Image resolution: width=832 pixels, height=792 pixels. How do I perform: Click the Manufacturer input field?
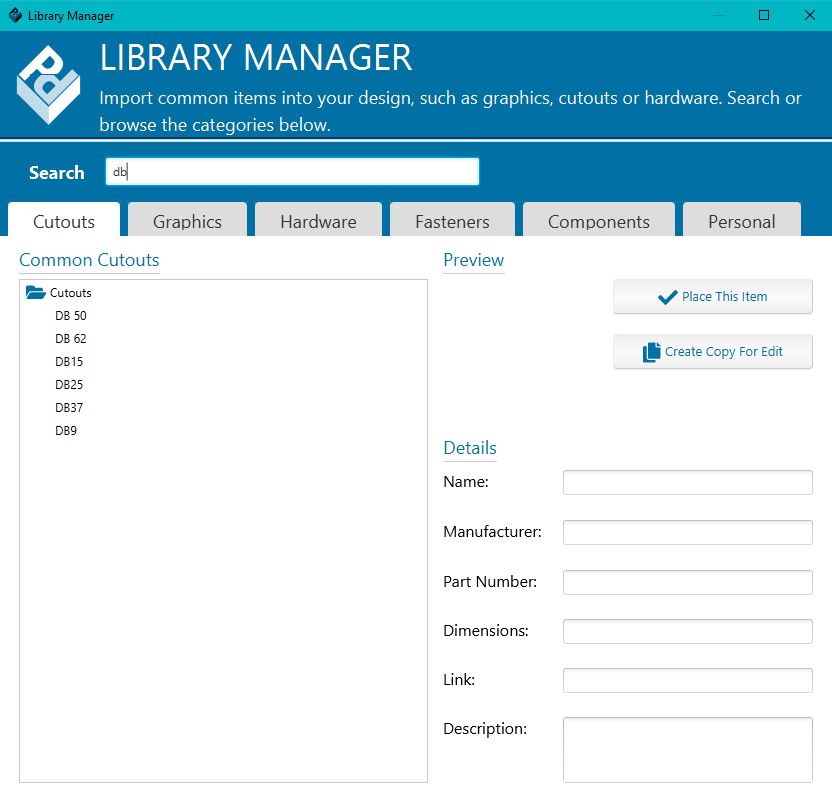tap(687, 531)
